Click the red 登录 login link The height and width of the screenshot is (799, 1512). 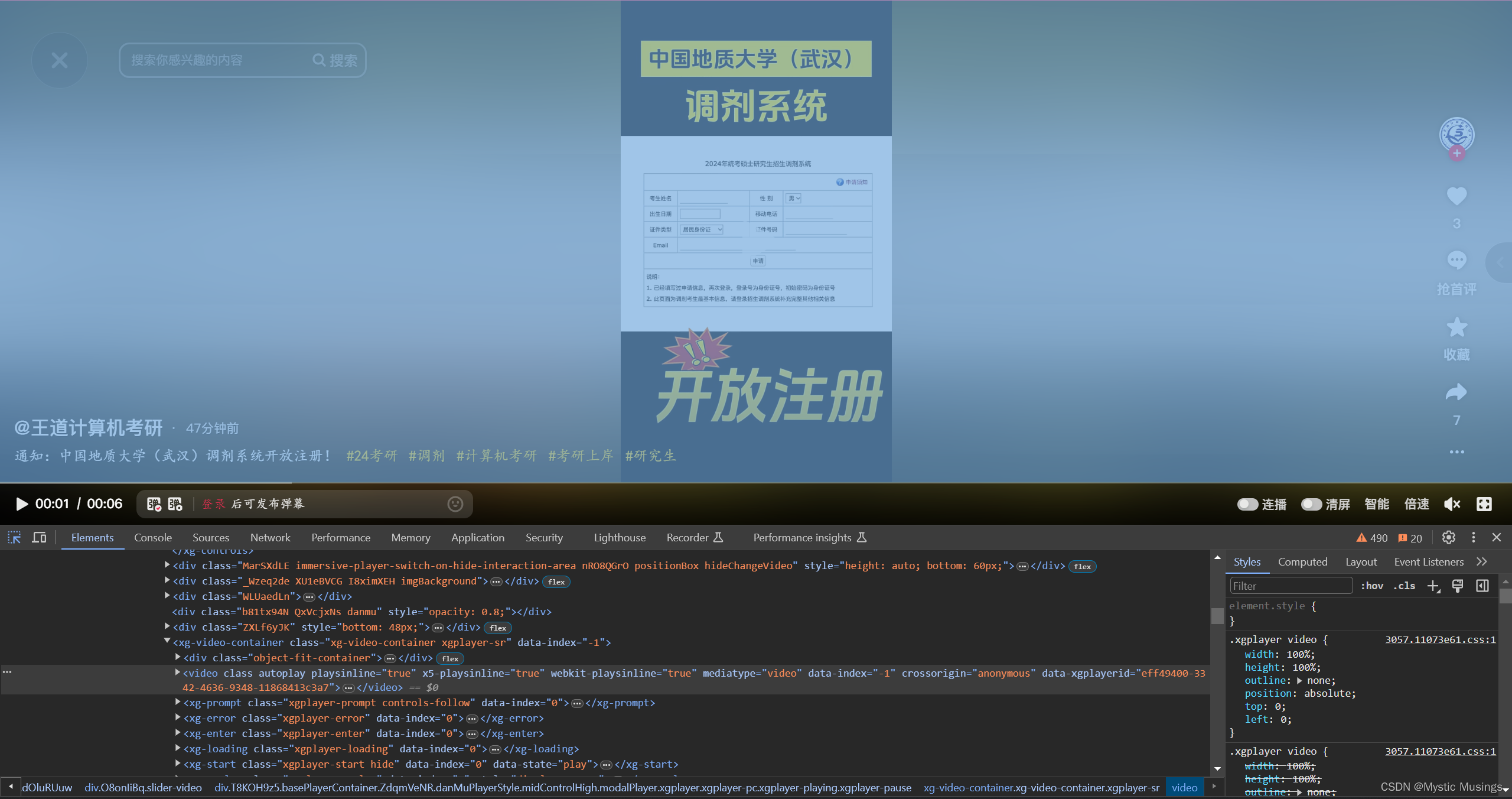214,504
